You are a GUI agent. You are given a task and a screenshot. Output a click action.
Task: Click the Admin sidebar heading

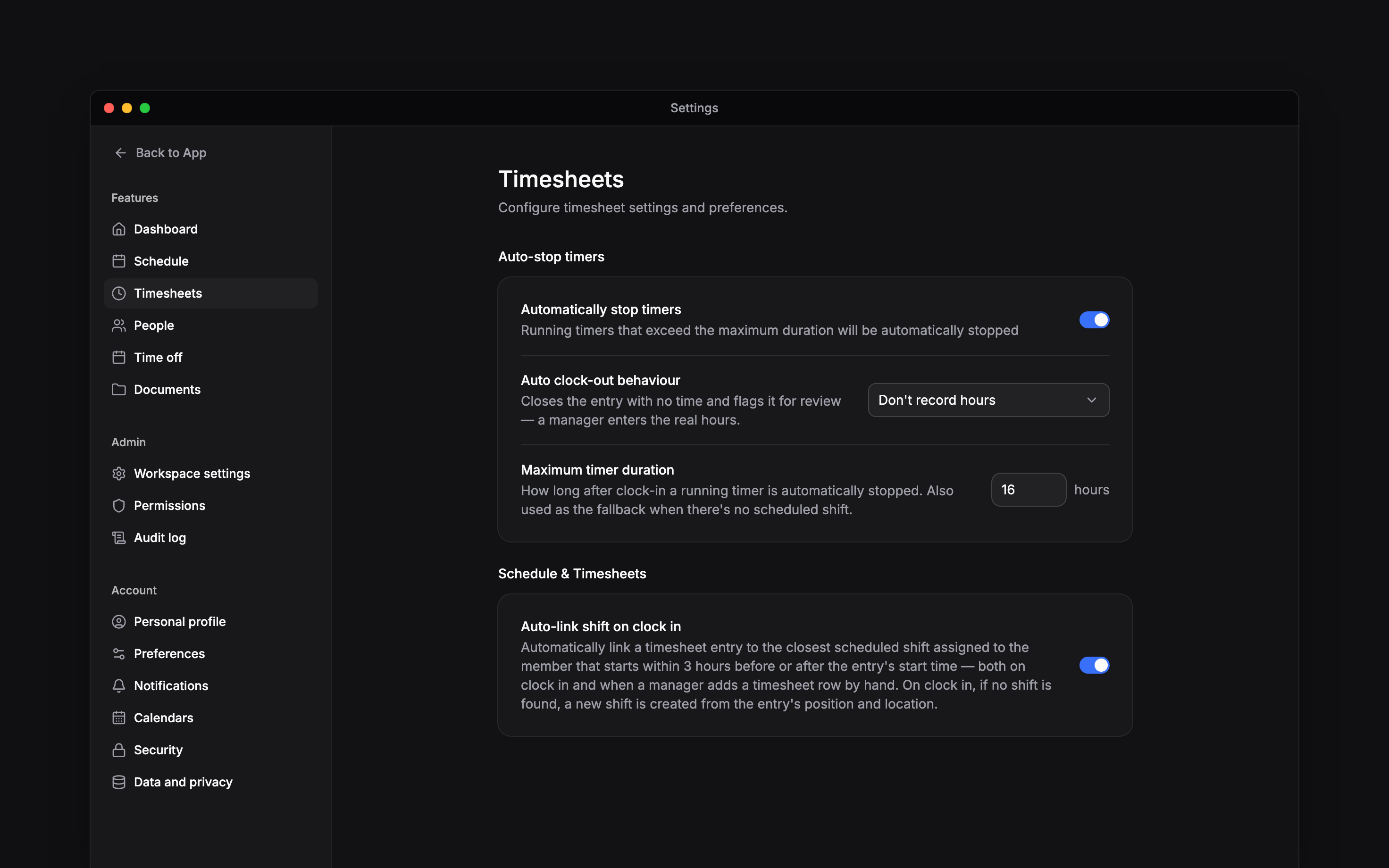coord(129,442)
